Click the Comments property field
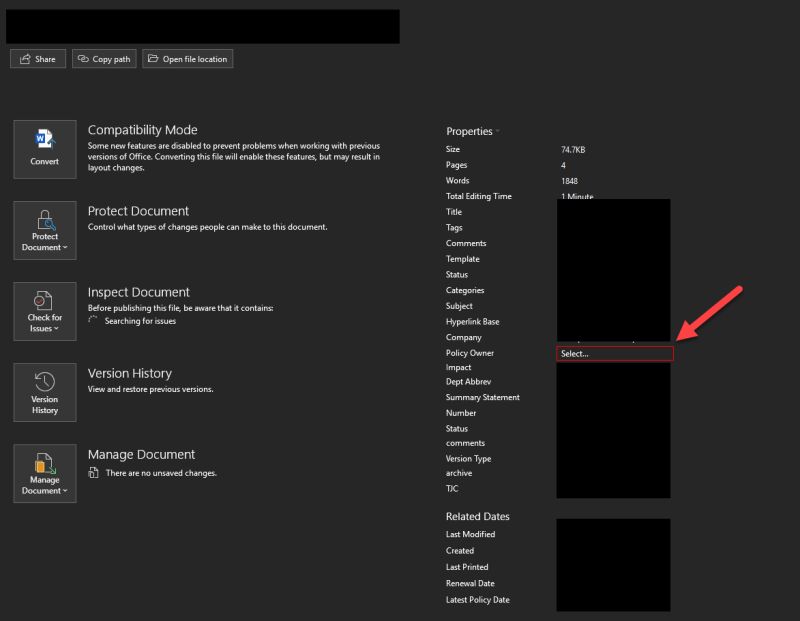Screen dimensions: 800x621 point(612,243)
